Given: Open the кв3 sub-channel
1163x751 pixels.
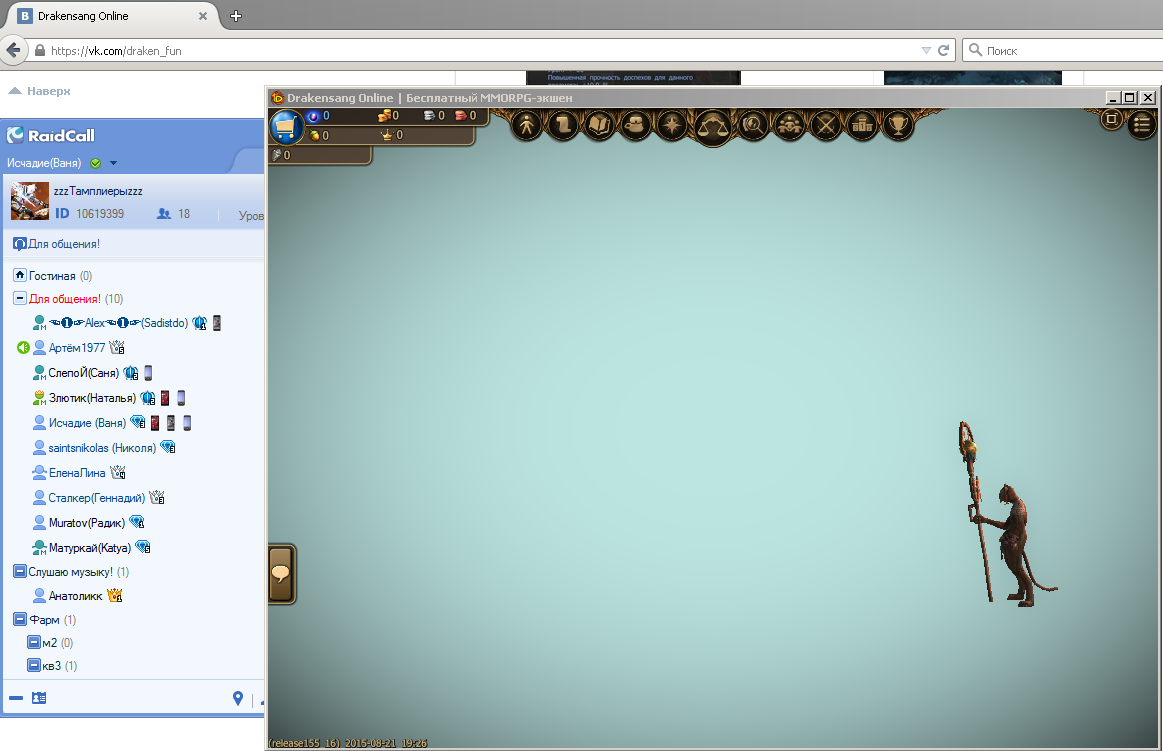Looking at the screenshot, I should pos(52,666).
